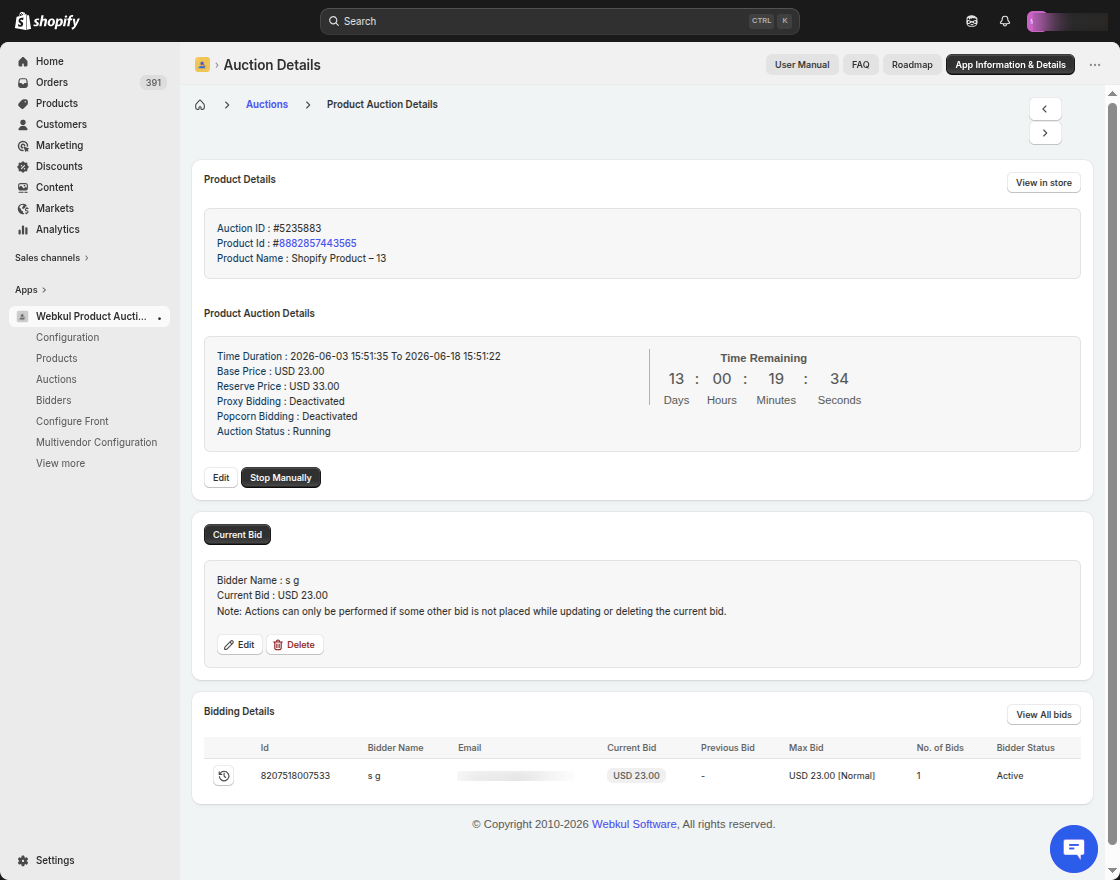Click the USD 23.00 current bid badge
This screenshot has width=1120, height=880.
[636, 776]
